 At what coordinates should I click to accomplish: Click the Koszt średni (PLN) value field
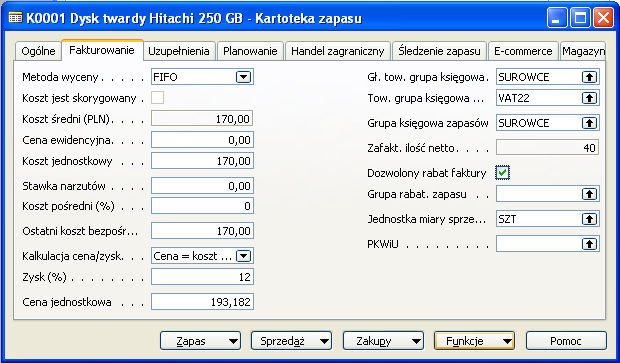pos(202,119)
